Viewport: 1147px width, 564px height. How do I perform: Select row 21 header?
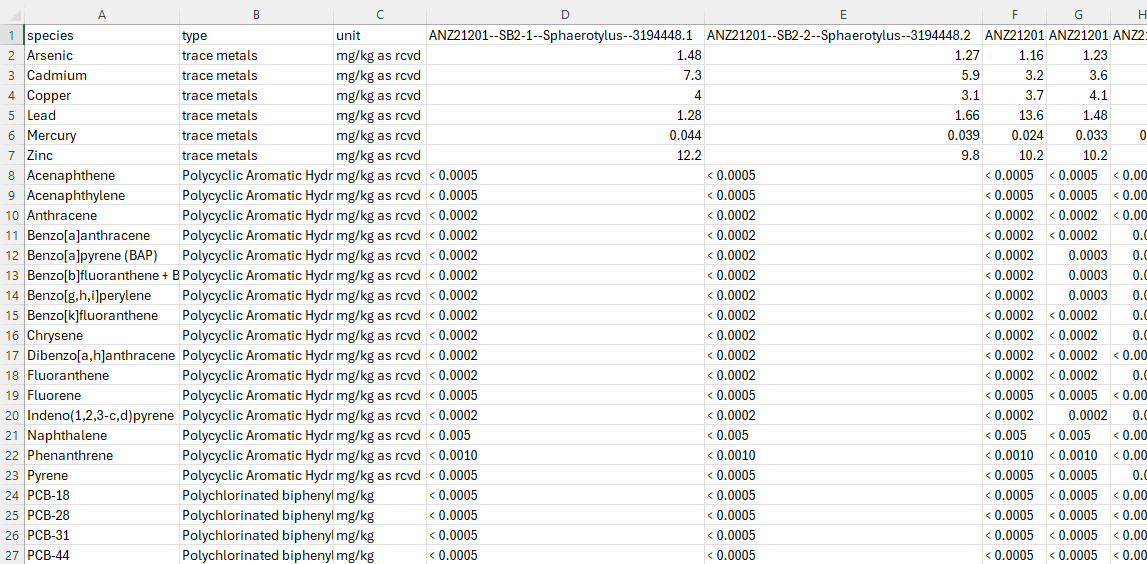pyautogui.click(x=12, y=435)
